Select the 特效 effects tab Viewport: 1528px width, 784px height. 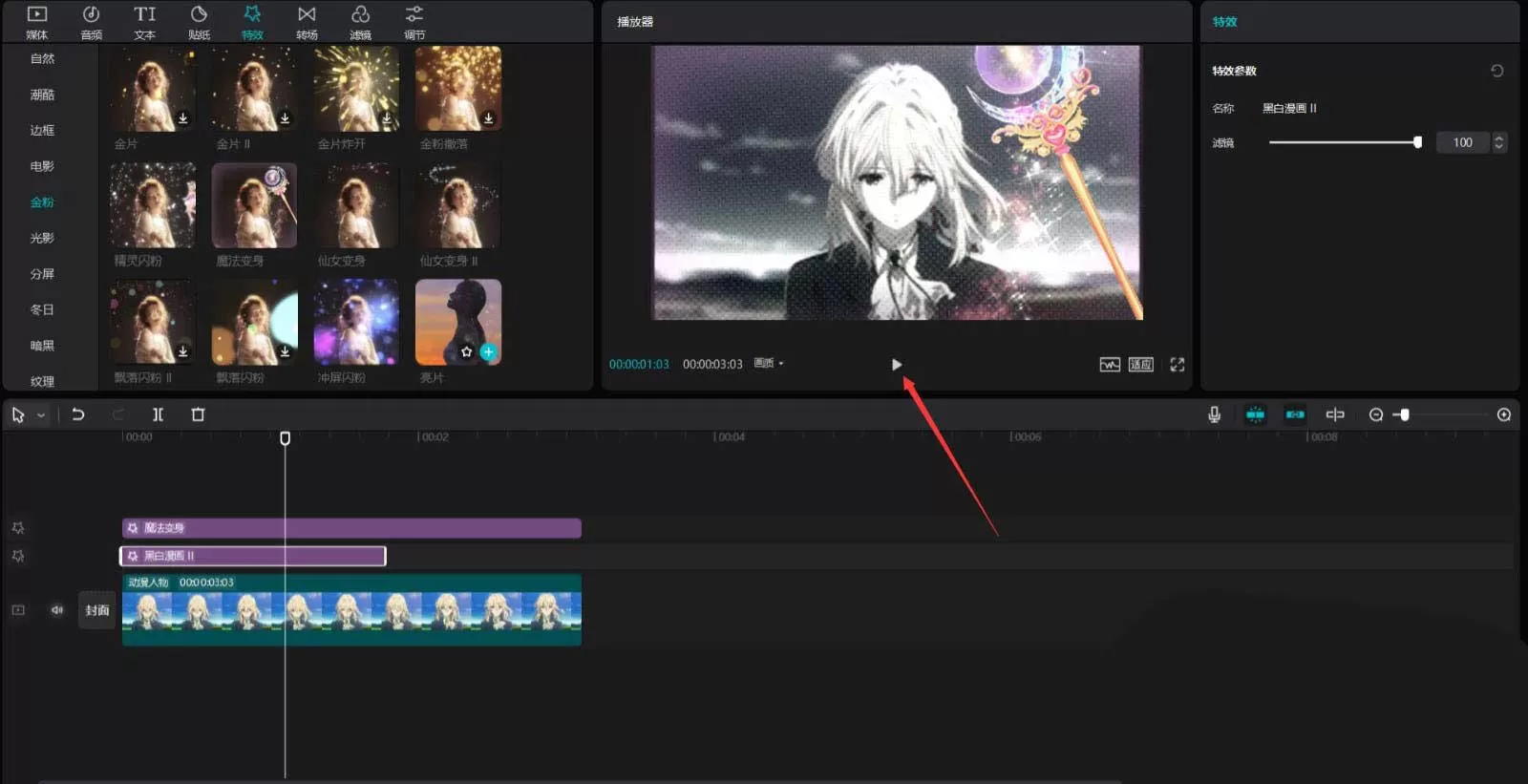click(x=252, y=22)
